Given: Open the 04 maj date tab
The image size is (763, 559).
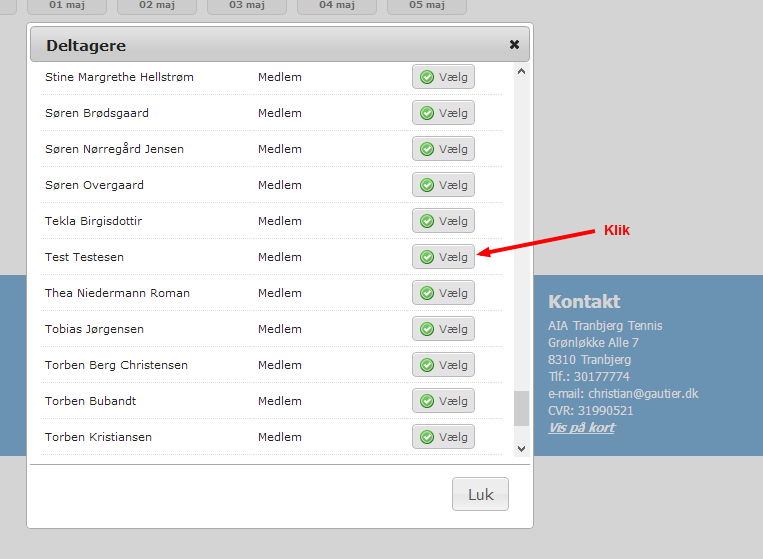Looking at the screenshot, I should click(x=337, y=6).
